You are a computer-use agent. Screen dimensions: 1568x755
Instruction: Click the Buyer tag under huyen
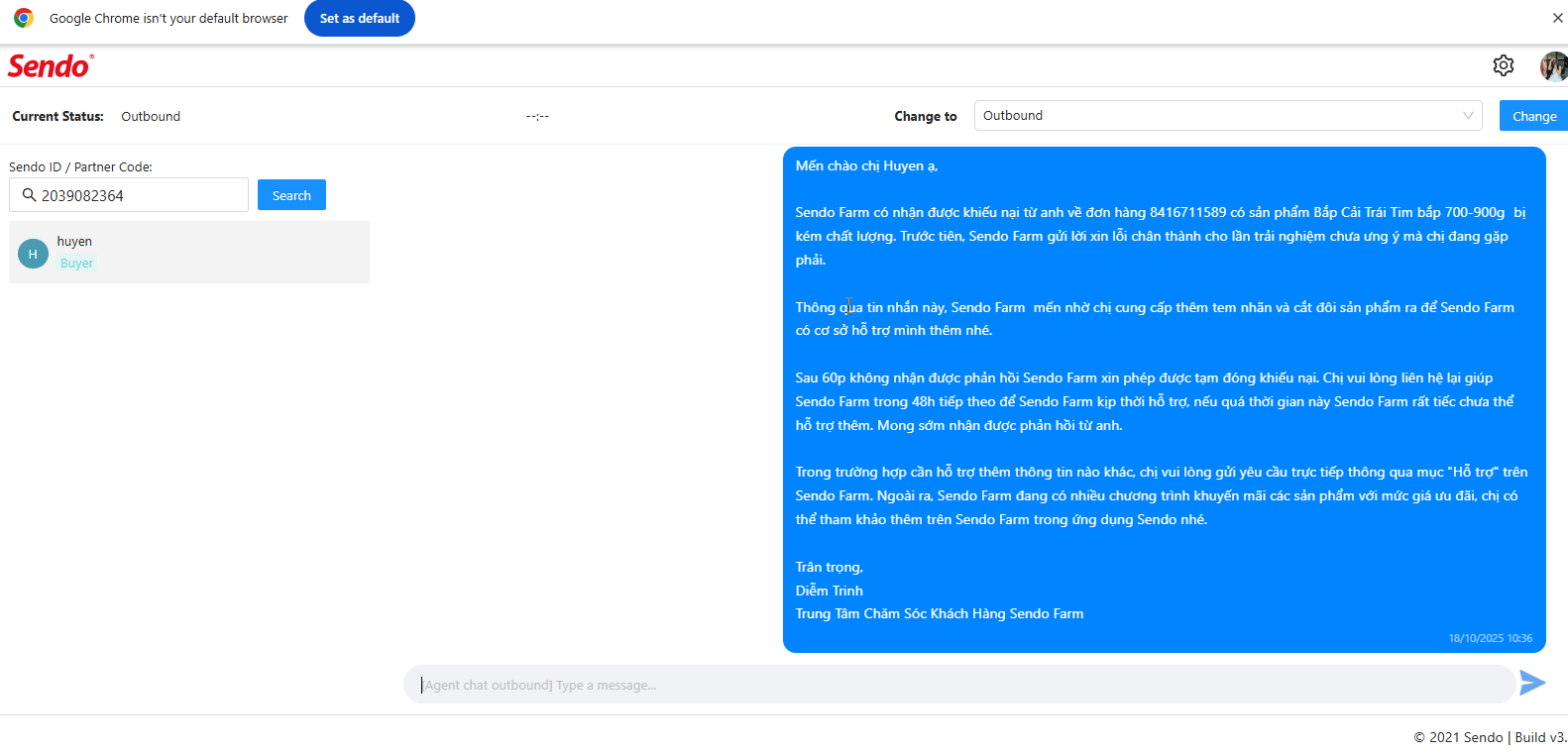pyautogui.click(x=76, y=264)
